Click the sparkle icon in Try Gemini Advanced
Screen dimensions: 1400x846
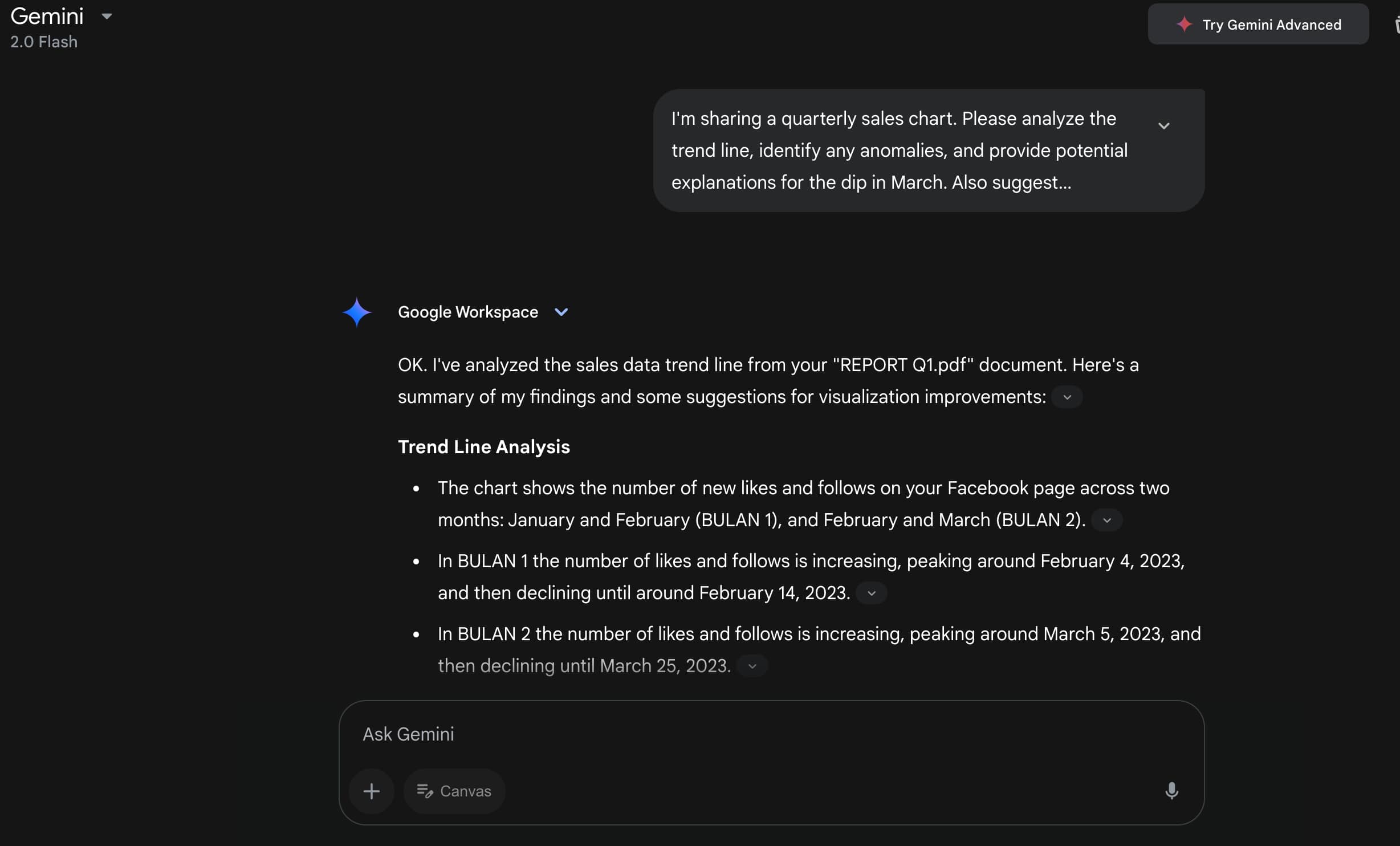click(x=1184, y=25)
